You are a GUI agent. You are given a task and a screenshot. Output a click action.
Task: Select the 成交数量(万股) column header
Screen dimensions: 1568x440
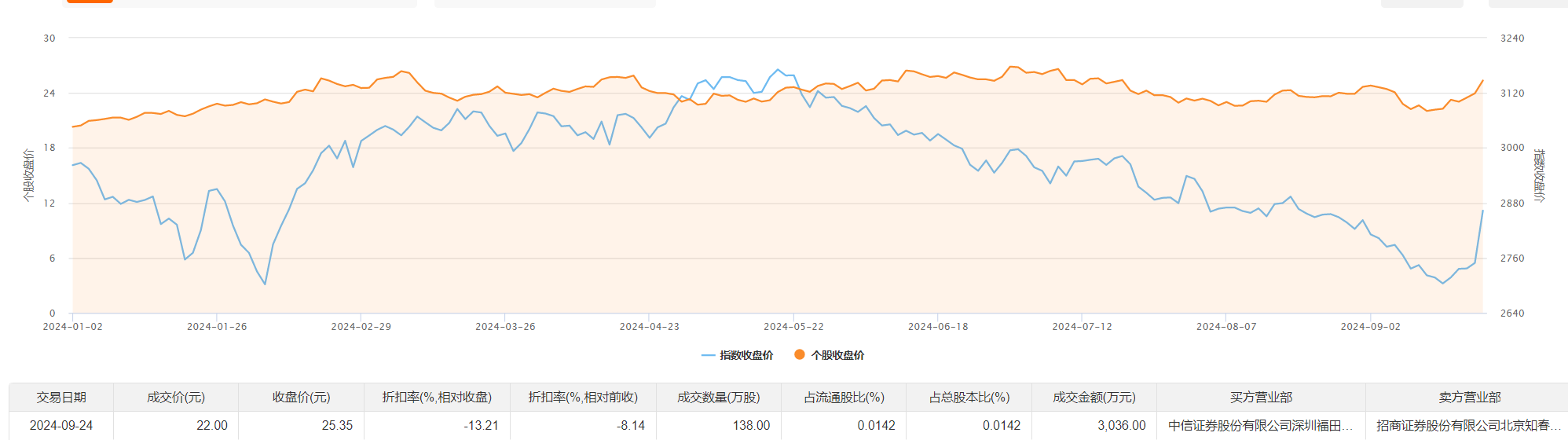(x=719, y=398)
